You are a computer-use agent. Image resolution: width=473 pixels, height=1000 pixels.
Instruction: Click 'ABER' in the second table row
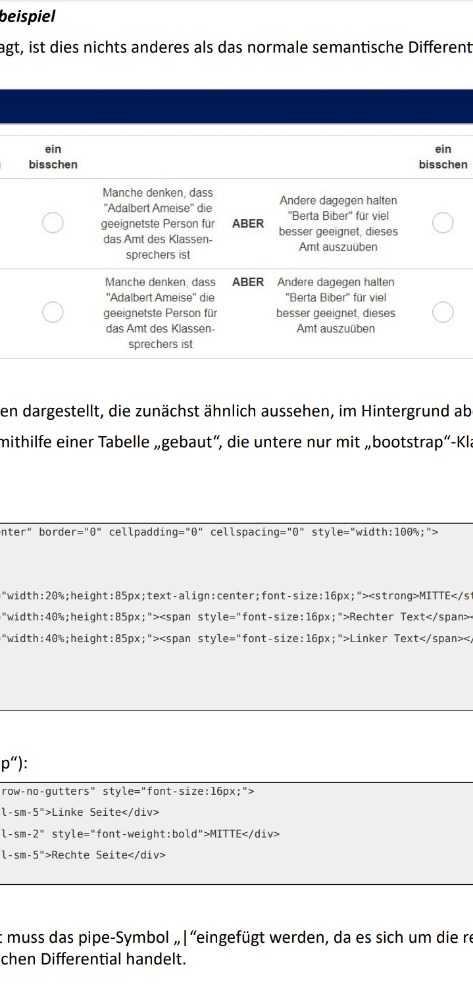click(248, 282)
